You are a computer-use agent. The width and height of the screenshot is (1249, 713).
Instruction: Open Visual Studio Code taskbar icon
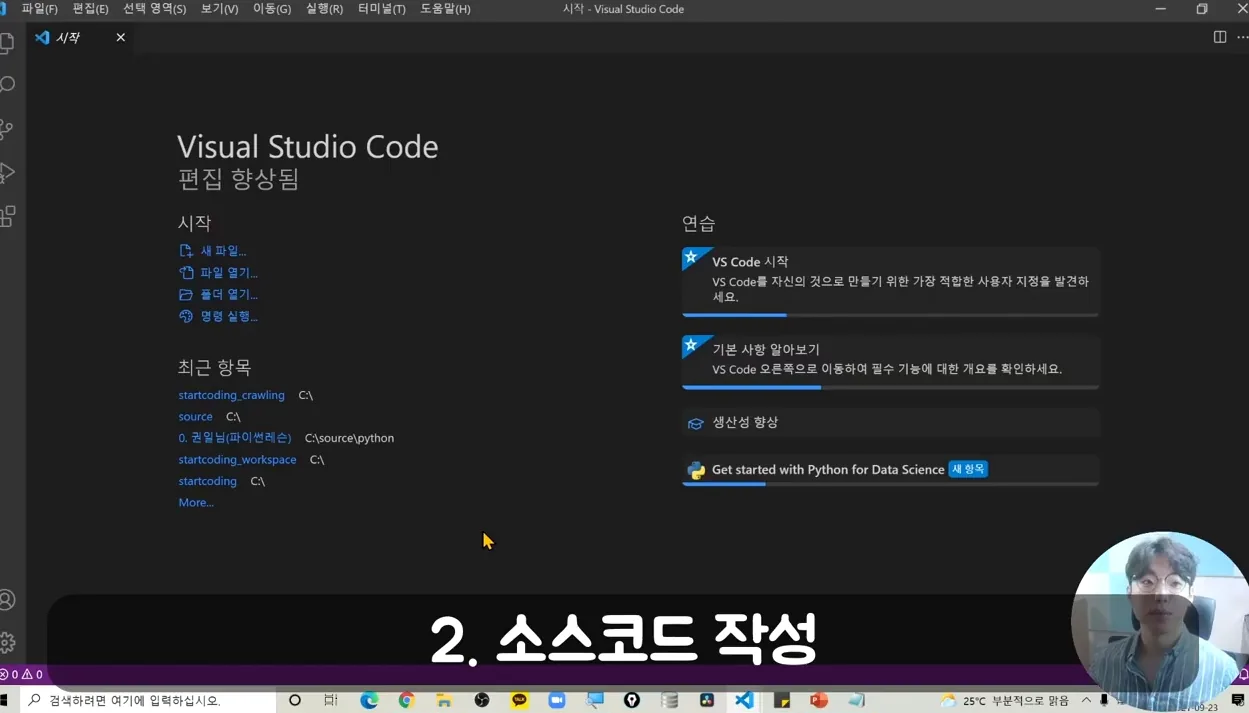(x=744, y=700)
